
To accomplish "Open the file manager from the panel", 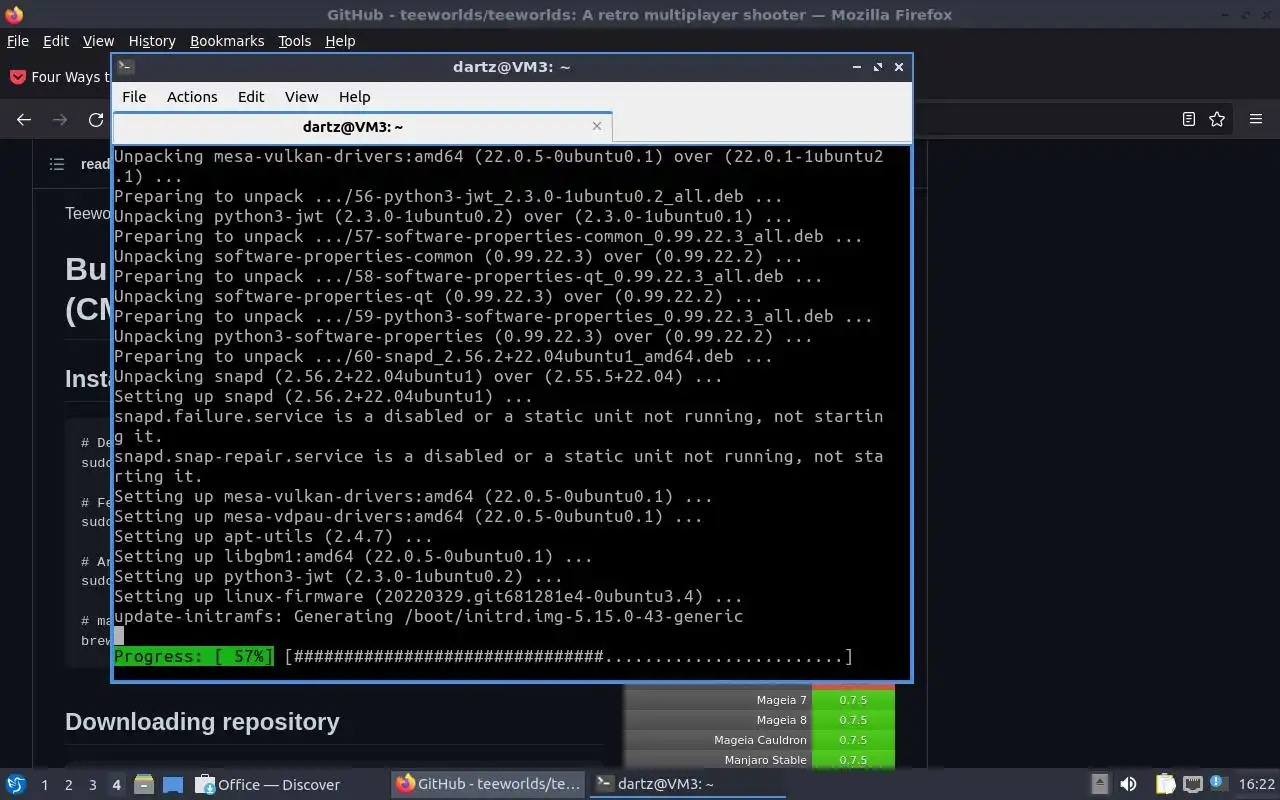I will (143, 784).
